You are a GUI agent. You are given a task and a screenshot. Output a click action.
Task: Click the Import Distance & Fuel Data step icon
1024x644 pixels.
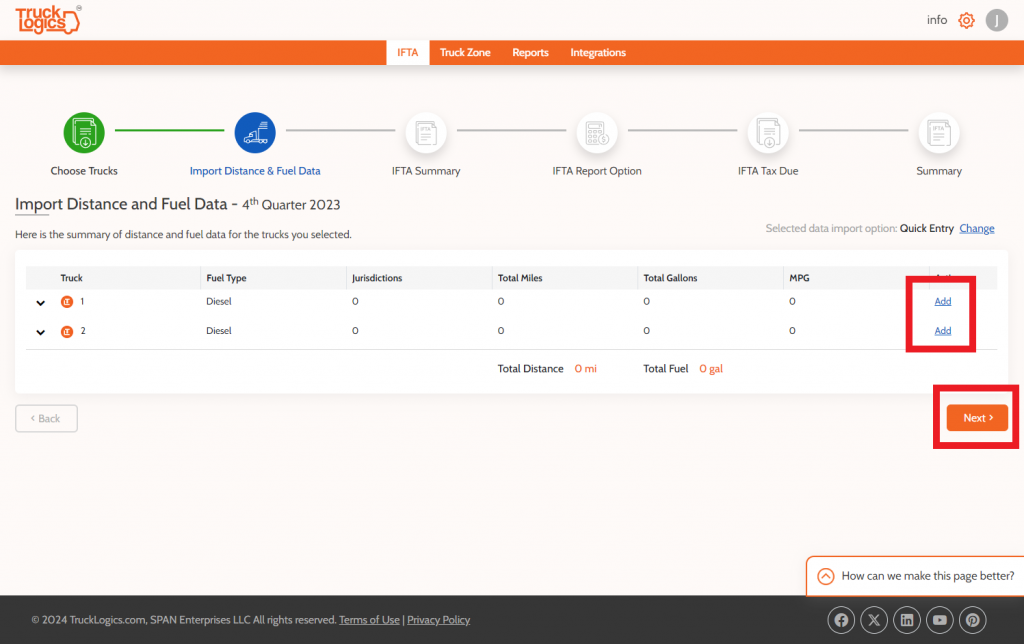click(255, 133)
